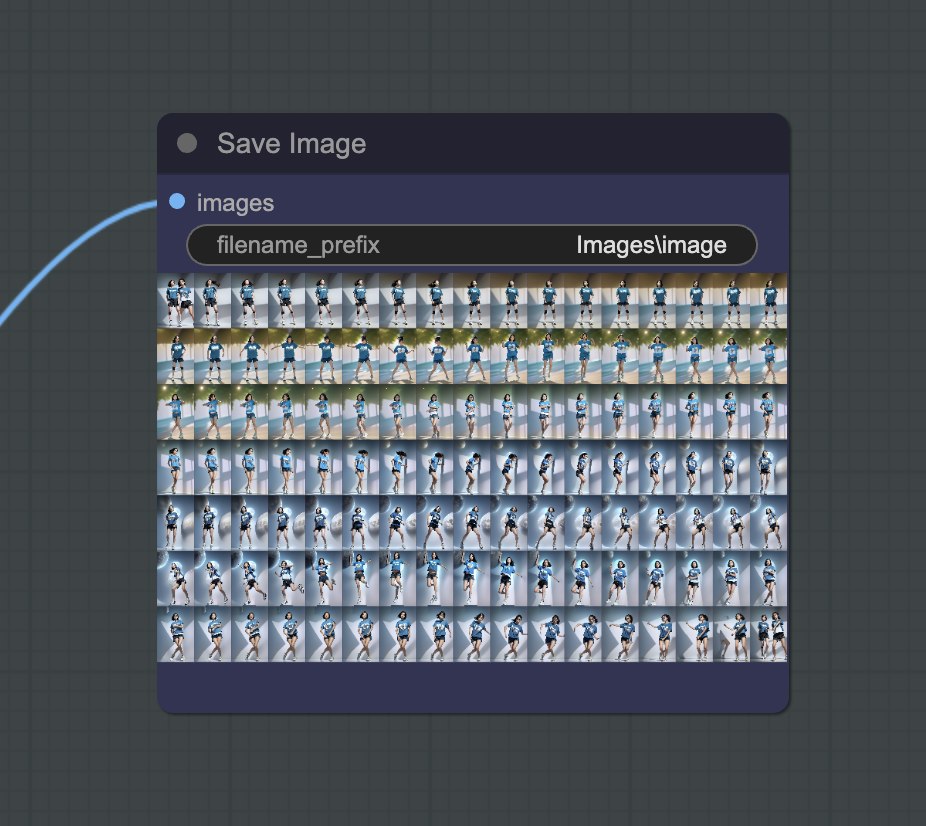Click the images input label
Viewport: 926px width, 826px height.
pos(235,203)
